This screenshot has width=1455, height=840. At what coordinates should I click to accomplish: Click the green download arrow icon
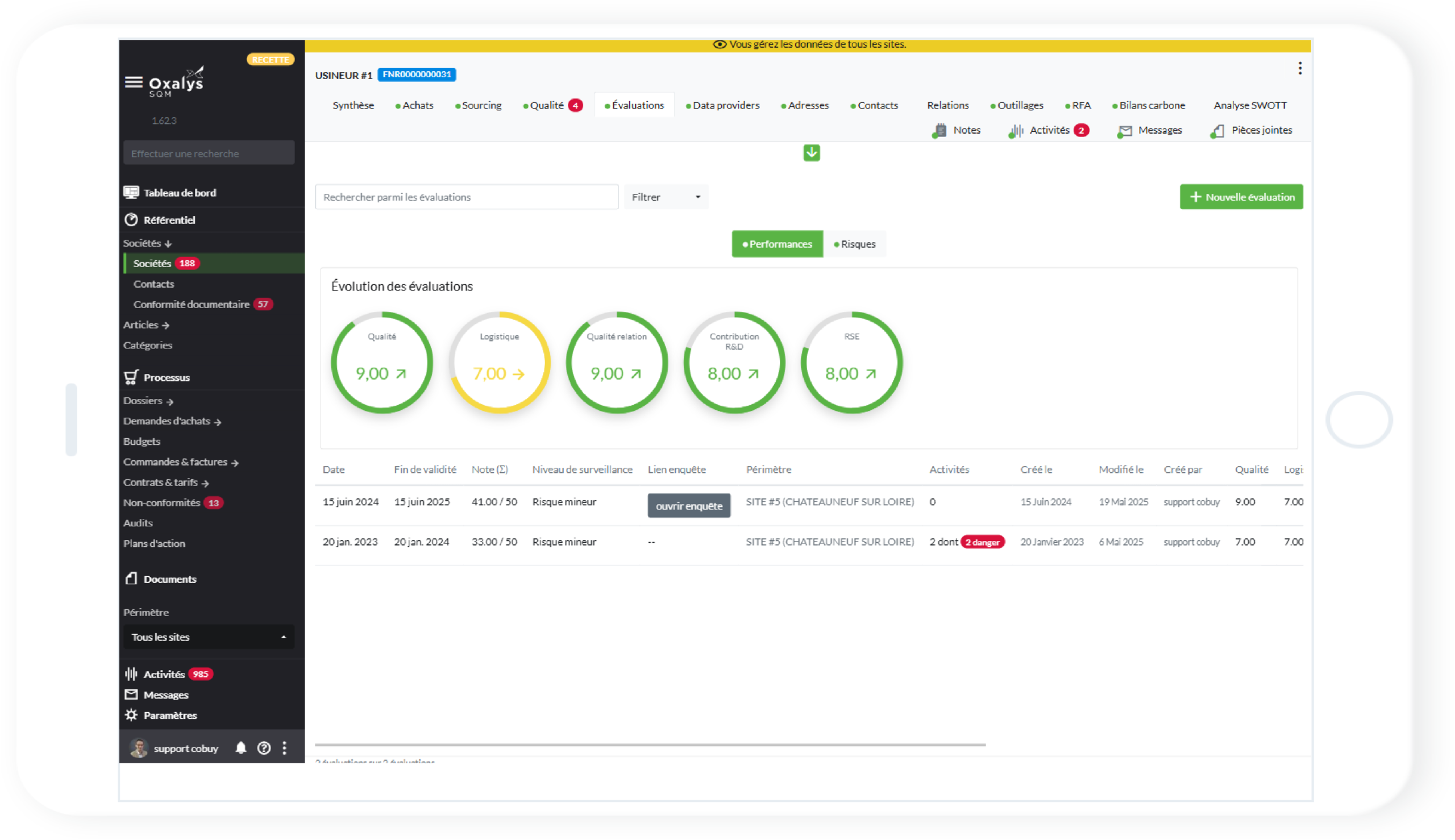point(811,153)
